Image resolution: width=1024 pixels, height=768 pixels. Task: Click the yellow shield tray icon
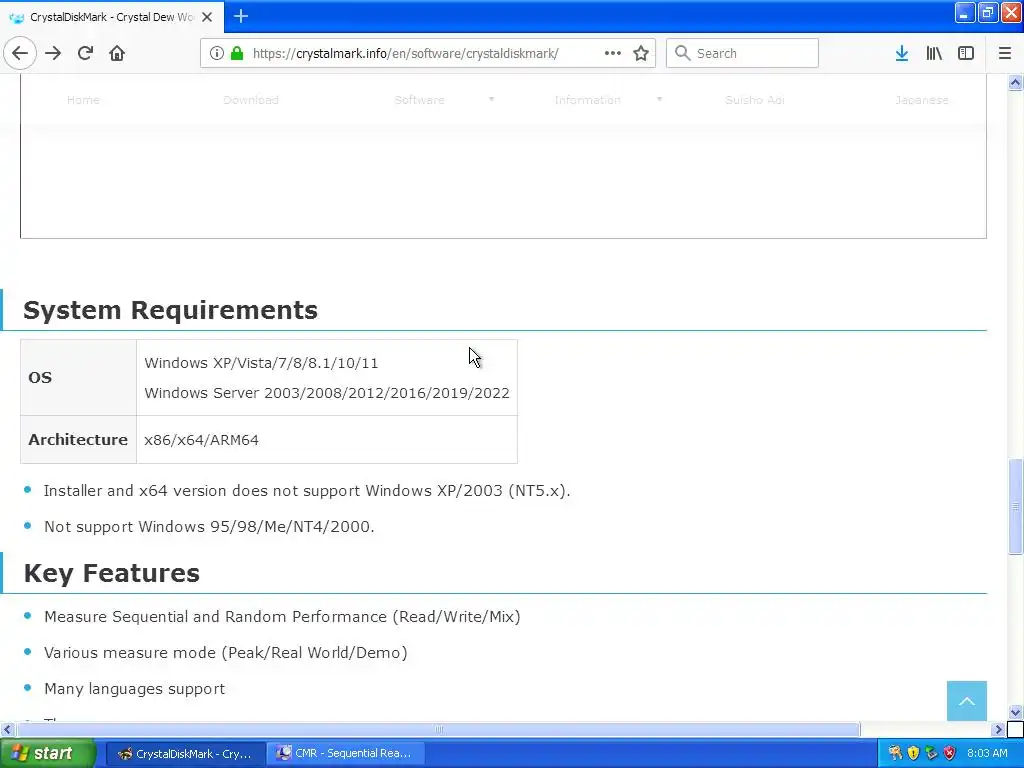pos(913,753)
